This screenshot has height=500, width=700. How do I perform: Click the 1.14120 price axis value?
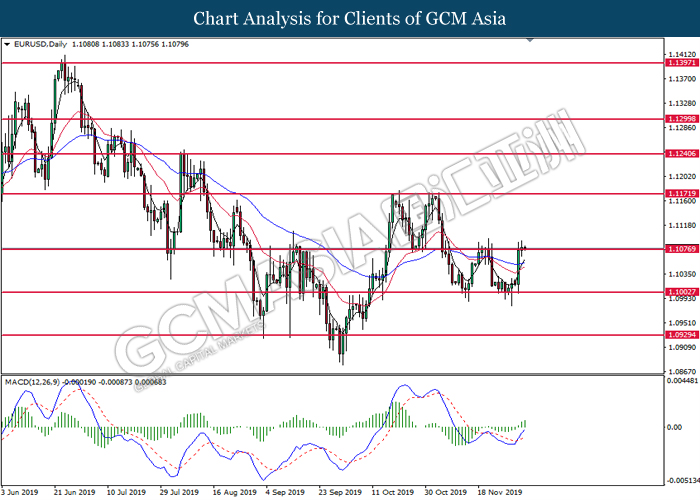(x=682, y=55)
